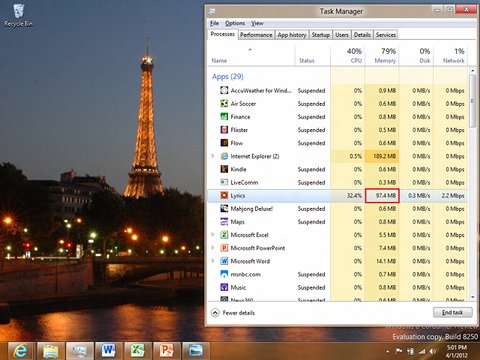Sort processes by the Memory column
The height and width of the screenshot is (360, 480).
[x=382, y=55]
